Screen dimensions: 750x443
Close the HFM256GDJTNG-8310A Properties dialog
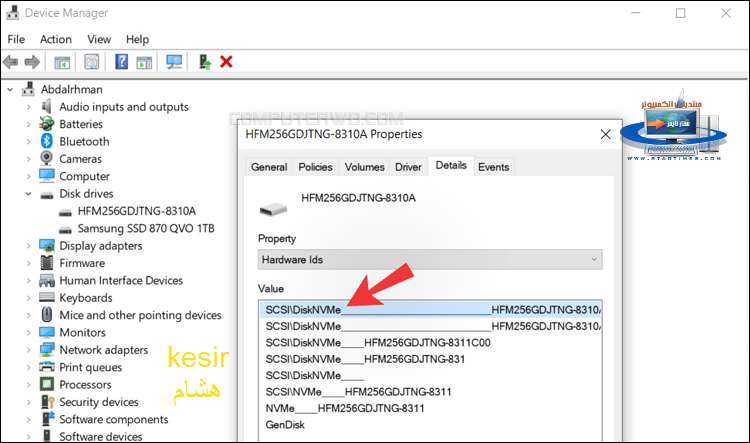coord(606,134)
